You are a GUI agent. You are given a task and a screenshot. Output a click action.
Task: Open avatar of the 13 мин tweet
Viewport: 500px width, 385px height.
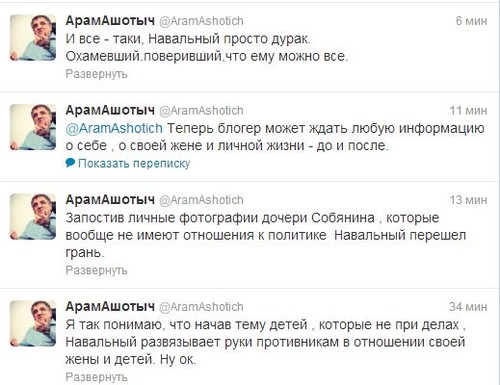pos(33,217)
